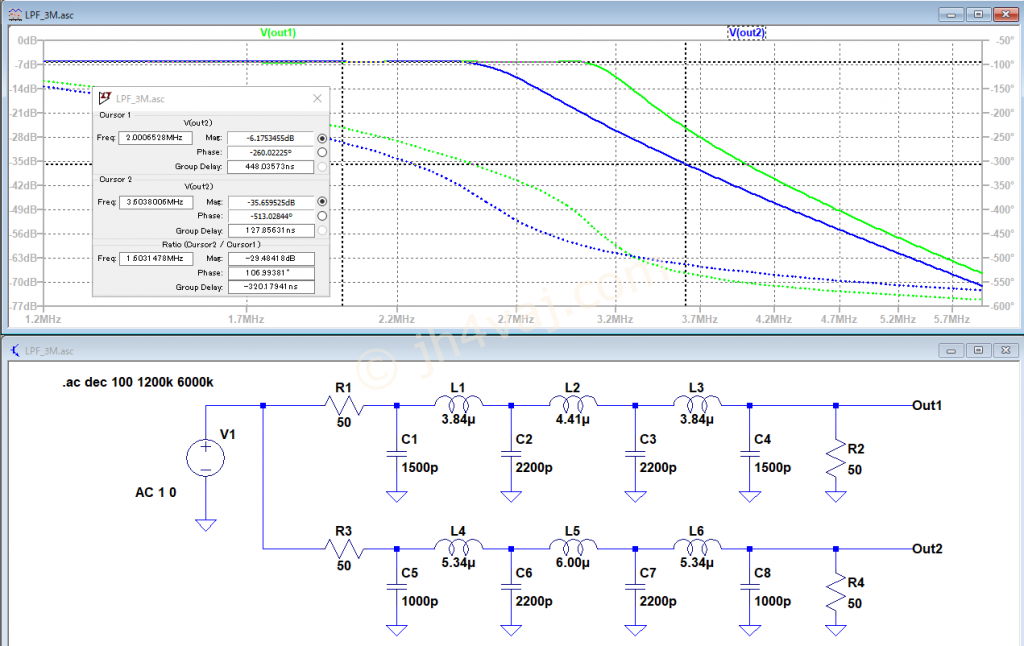
Task: Click Ratio Group Delay field -320.17941ns
Action: [271, 287]
